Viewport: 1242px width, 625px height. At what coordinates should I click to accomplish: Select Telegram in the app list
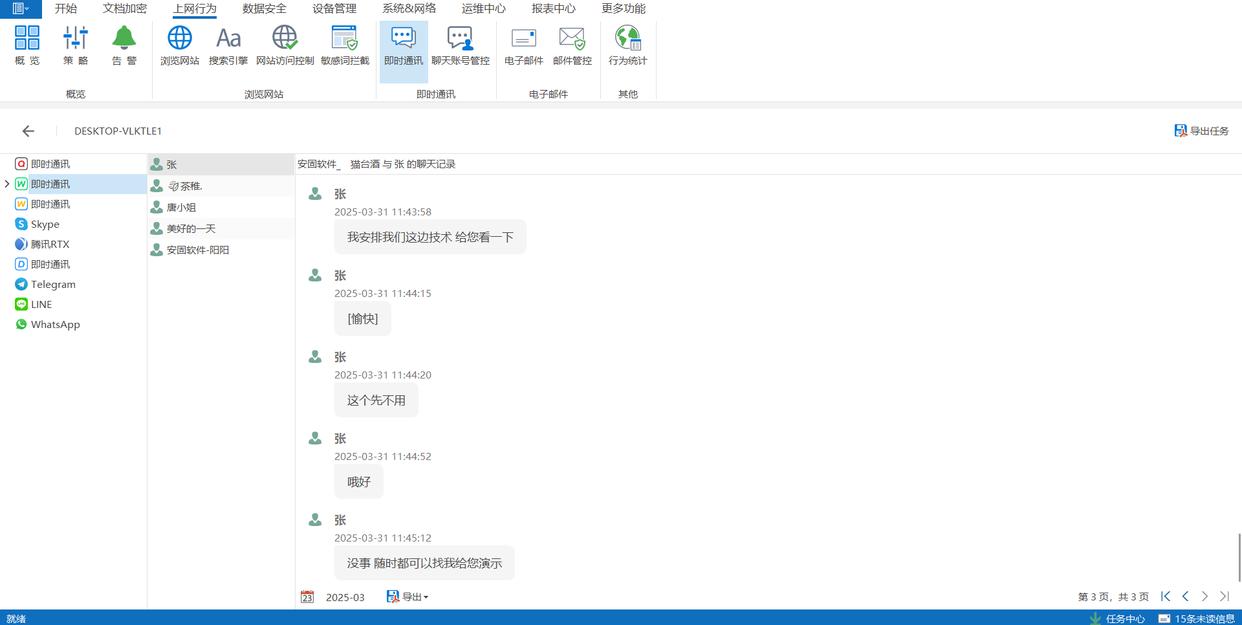tap(52, 284)
